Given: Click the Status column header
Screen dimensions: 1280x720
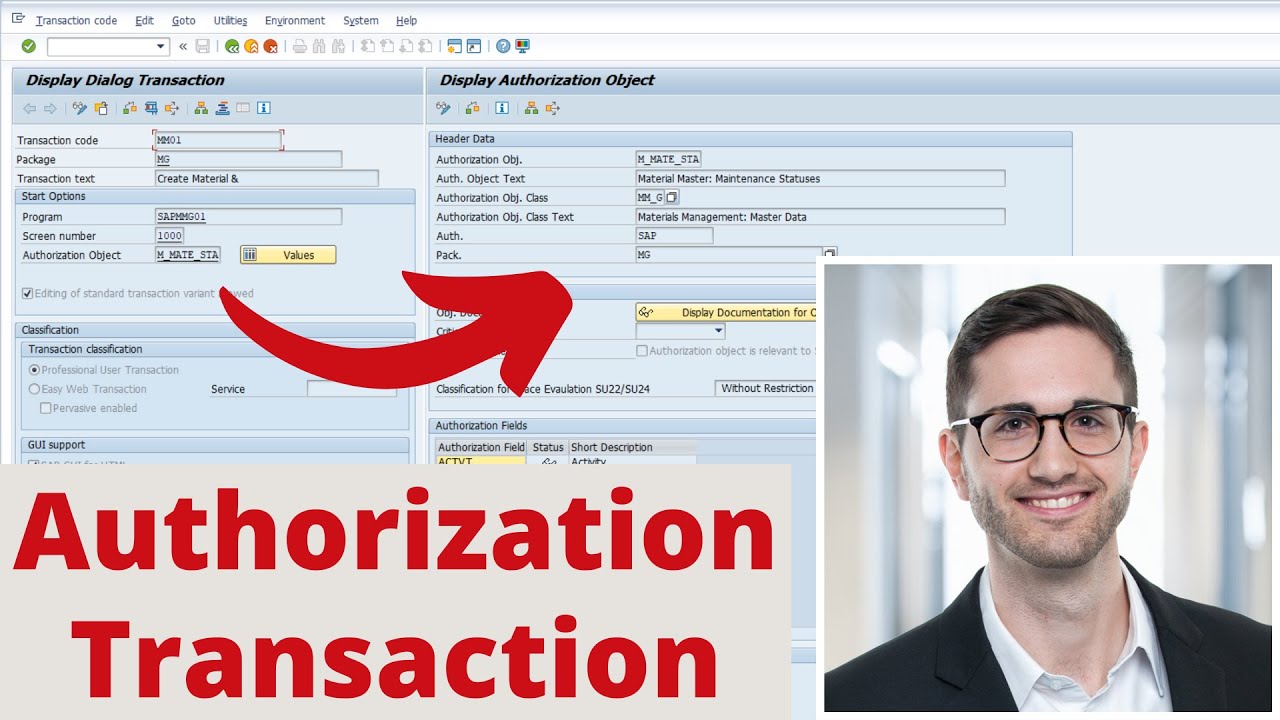Looking at the screenshot, I should pos(548,447).
